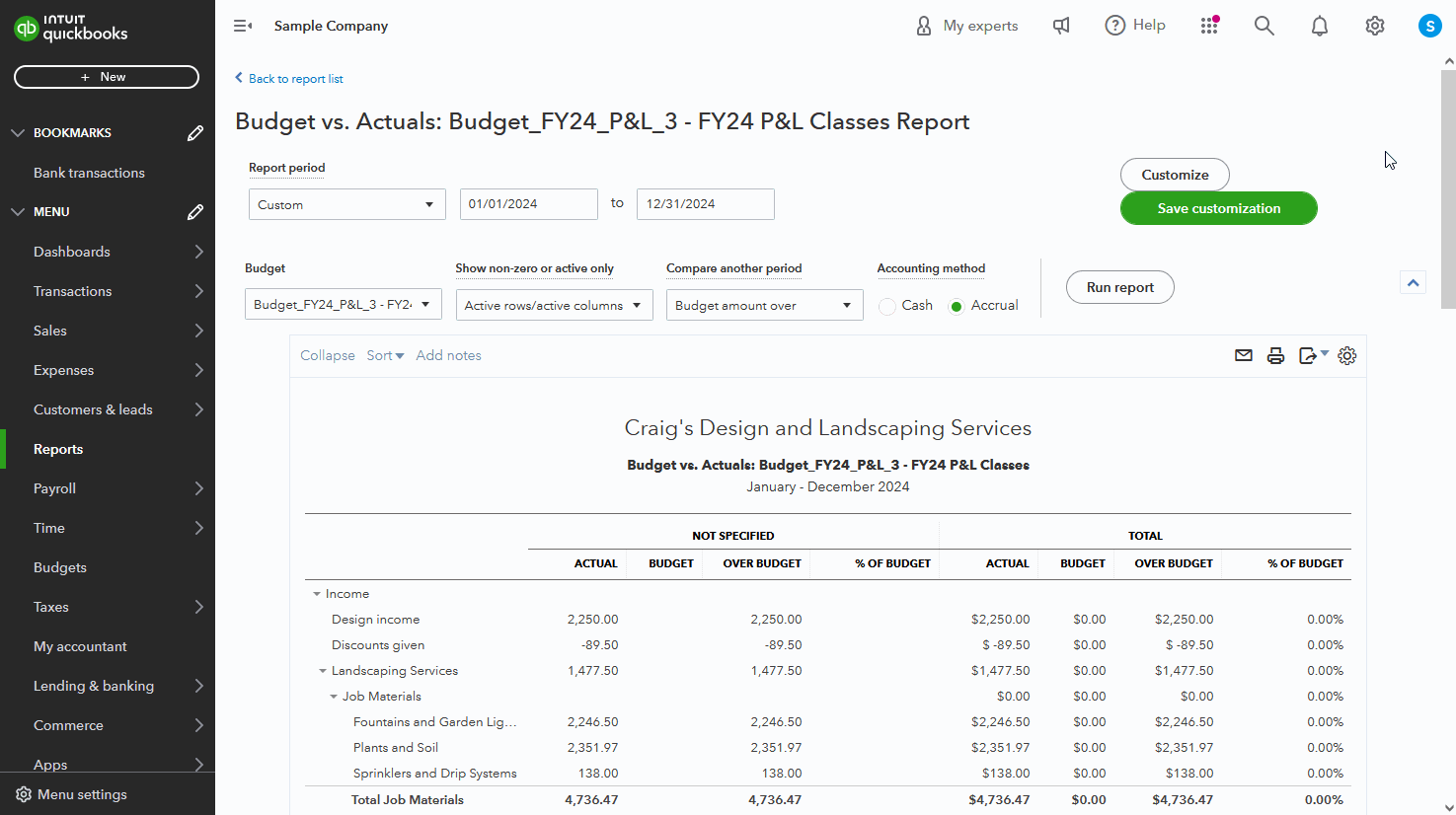Screen dimensions: 1456x815
Task: Click the announcements megaphone icon
Action: click(1060, 26)
